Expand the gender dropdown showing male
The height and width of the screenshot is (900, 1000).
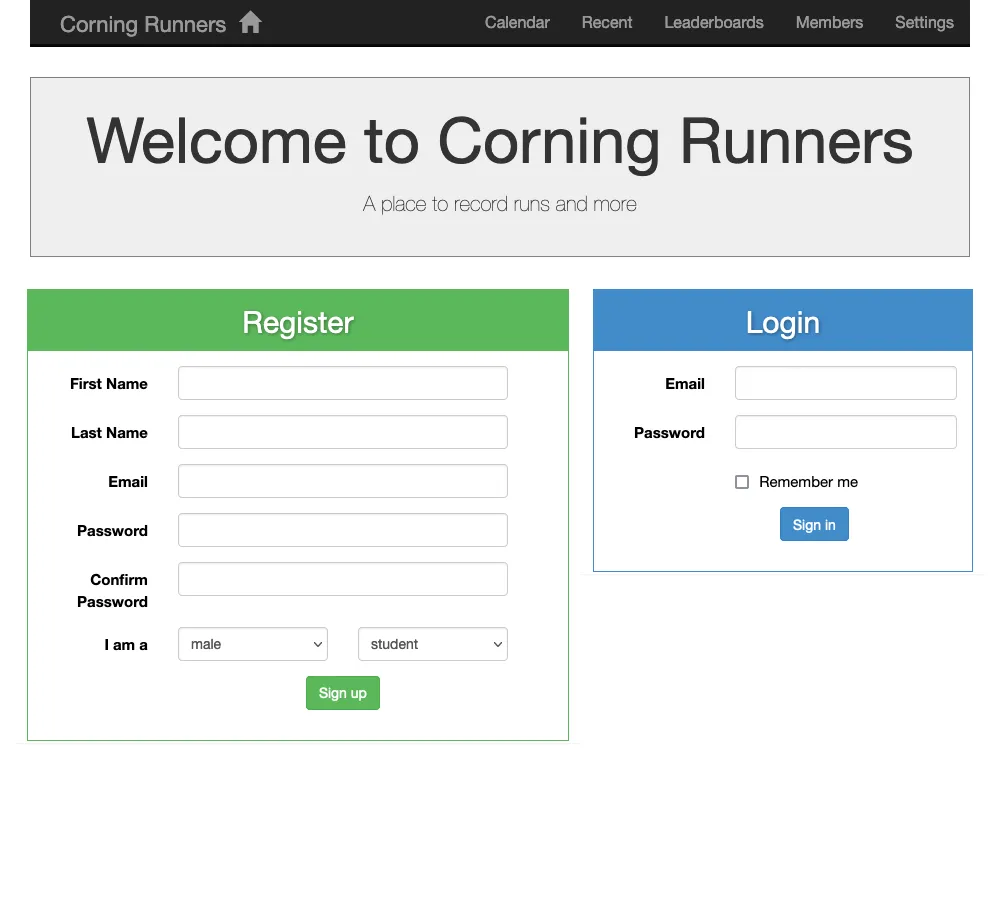pos(253,644)
